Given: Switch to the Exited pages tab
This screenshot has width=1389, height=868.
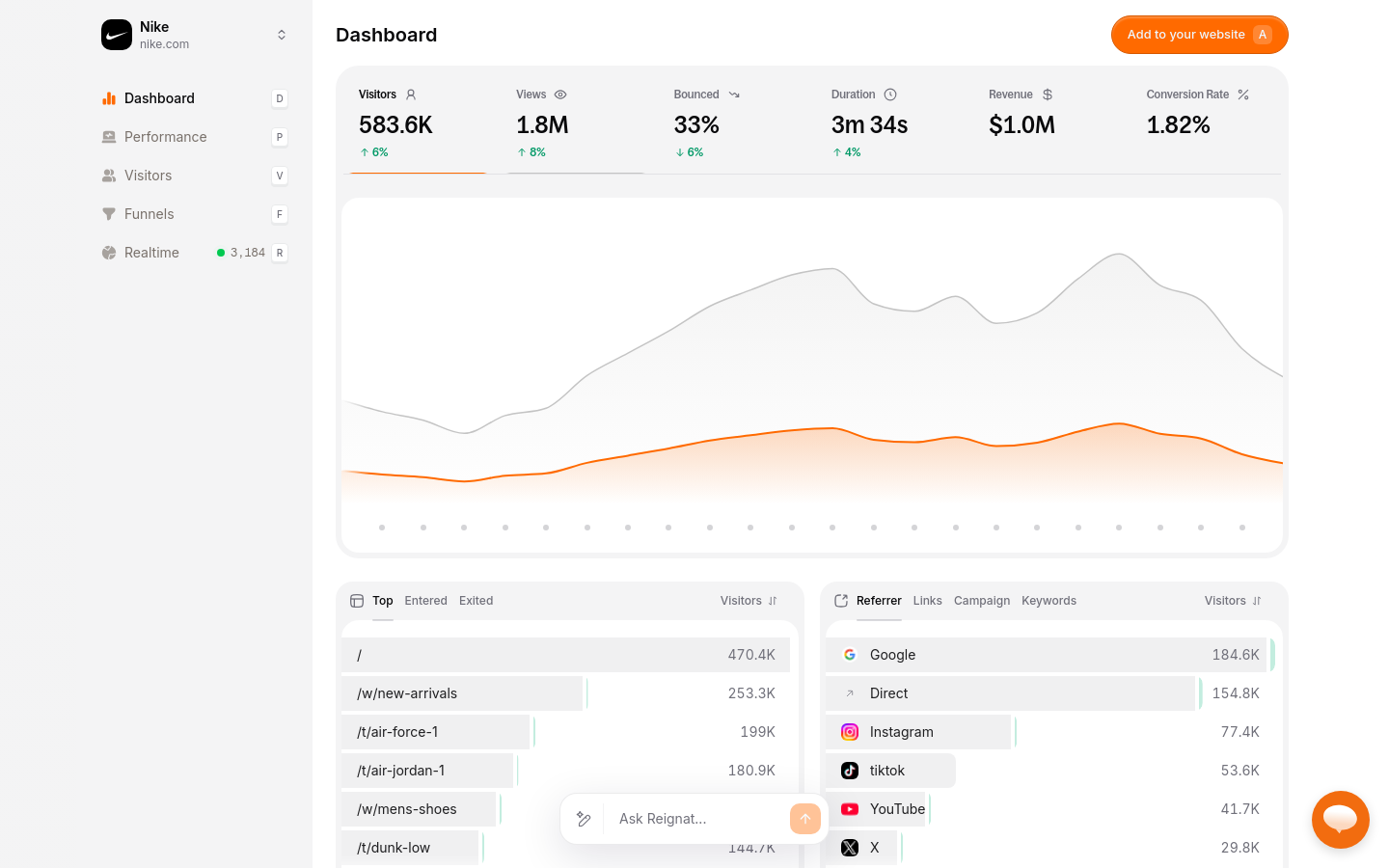Looking at the screenshot, I should click(477, 601).
